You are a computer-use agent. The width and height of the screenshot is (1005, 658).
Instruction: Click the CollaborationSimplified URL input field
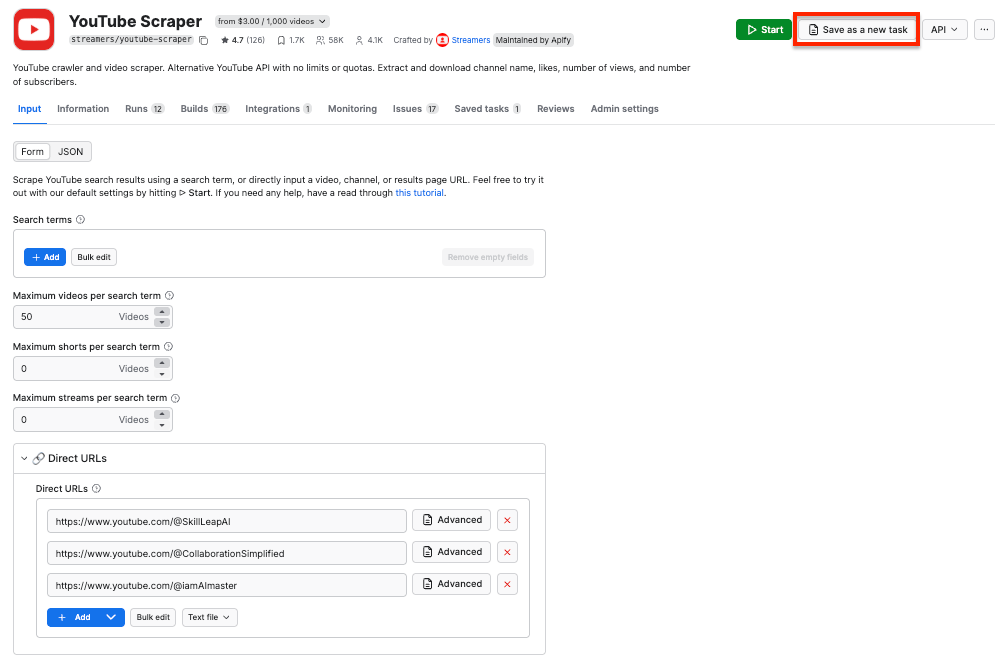pos(227,552)
